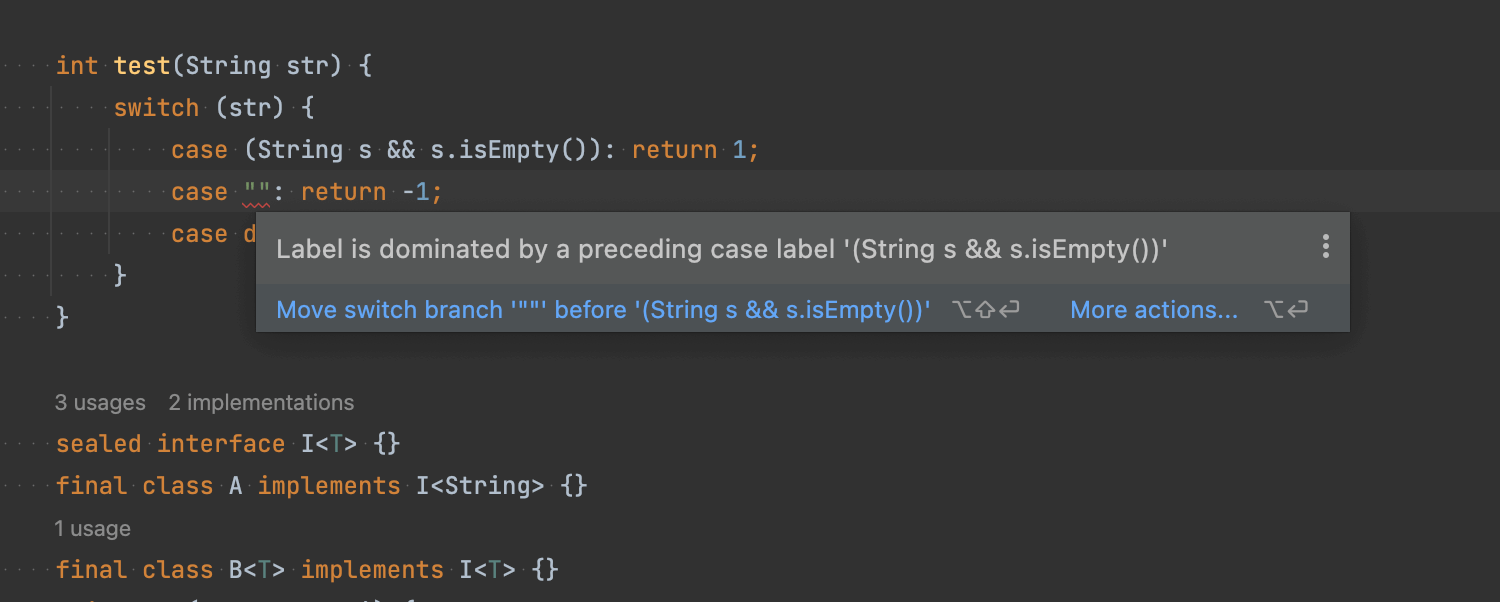Viewport: 1500px width, 602px height.
Task: Open the "2 implementations" hint
Action: coord(261,403)
